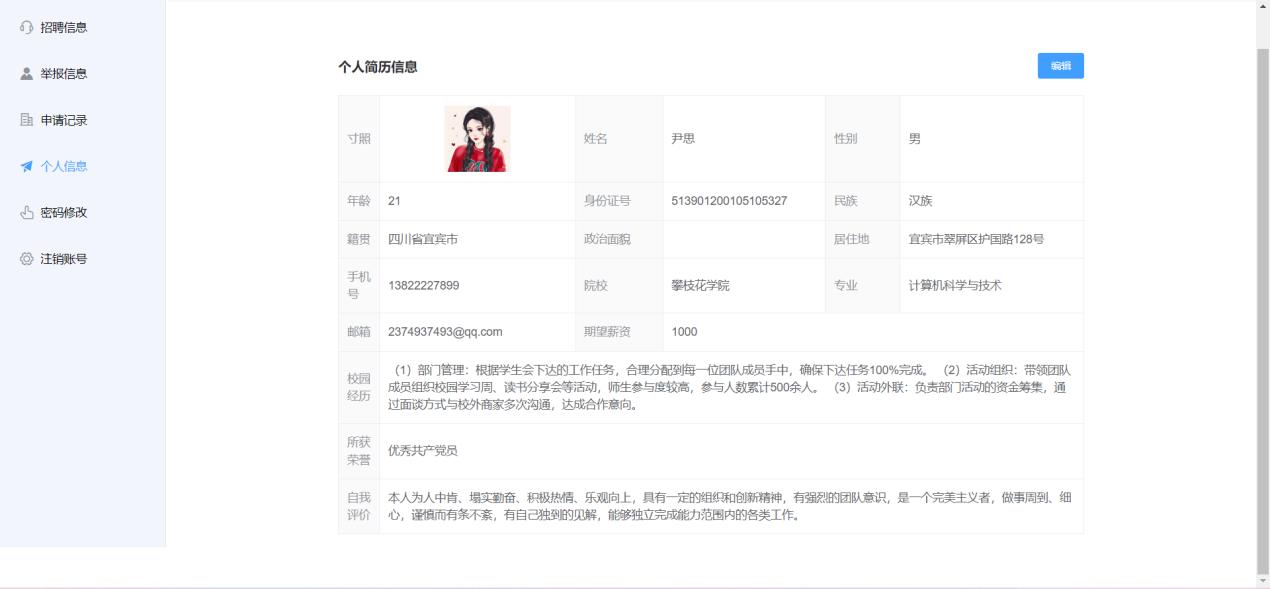Click the resume profile photo
This screenshot has width=1270, height=589.
477,139
